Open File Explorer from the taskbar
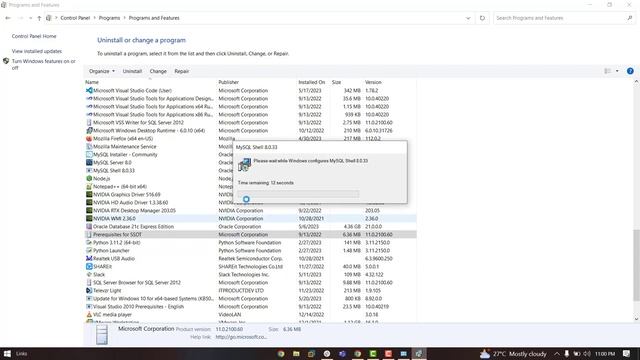 pos(296,353)
